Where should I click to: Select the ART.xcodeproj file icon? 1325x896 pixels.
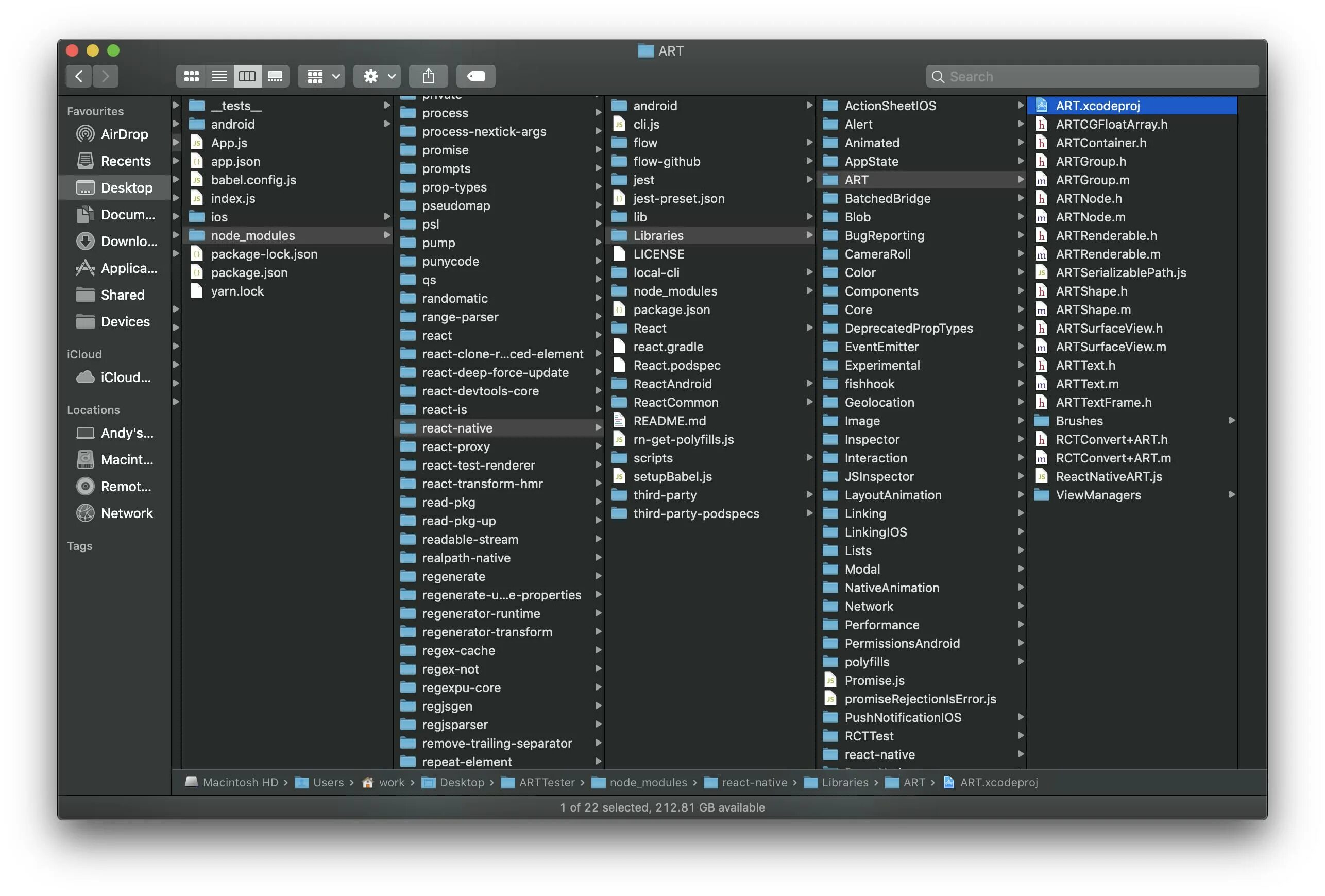click(x=1042, y=105)
